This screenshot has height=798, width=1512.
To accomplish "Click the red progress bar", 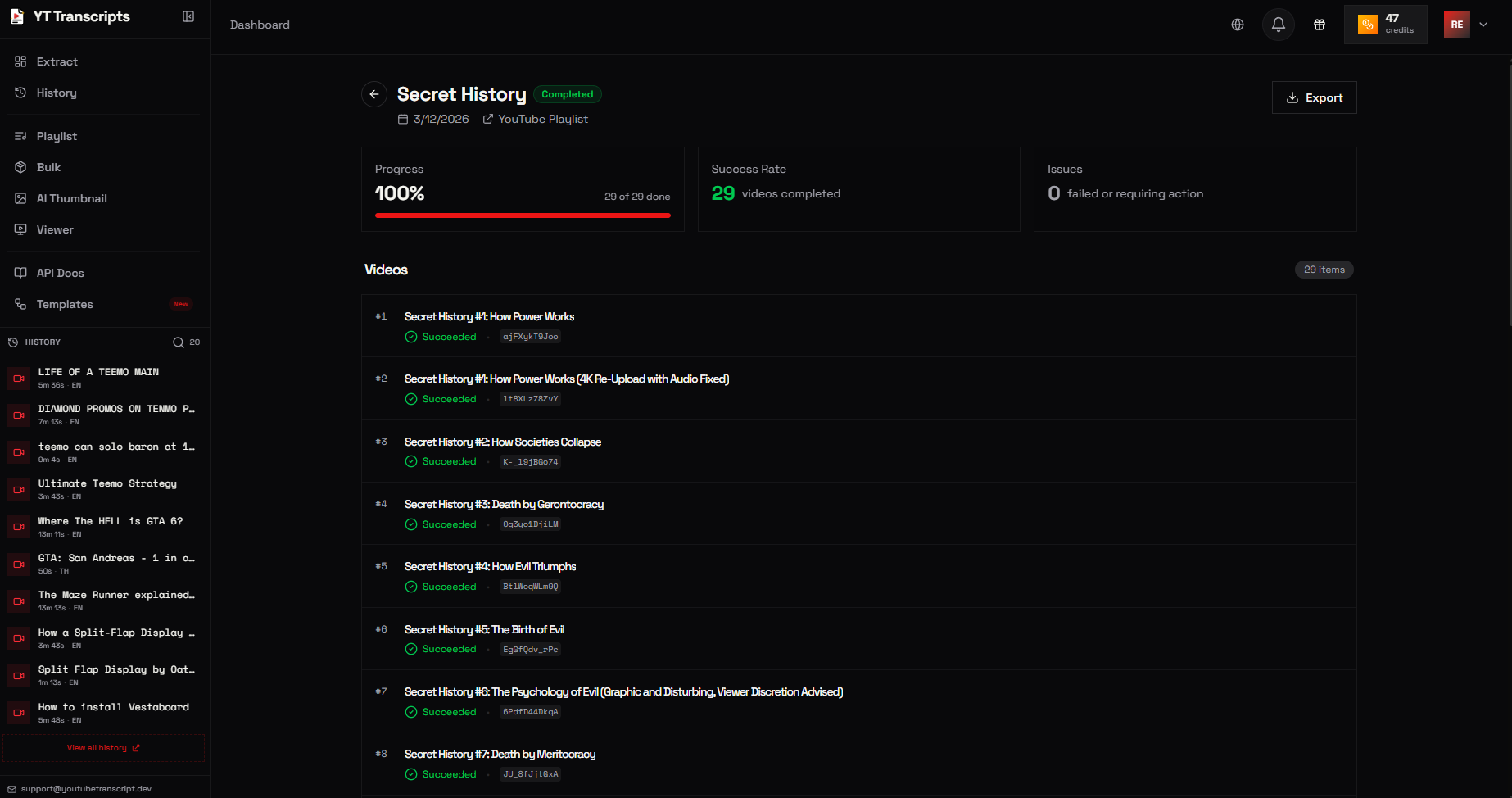I will [523, 215].
